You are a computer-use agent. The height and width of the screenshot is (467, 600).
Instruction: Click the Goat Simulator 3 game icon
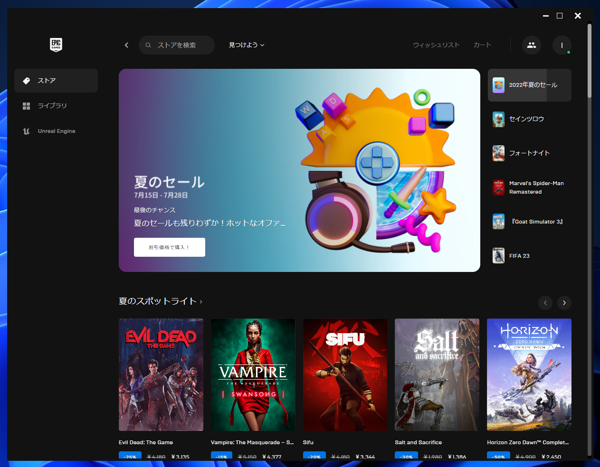pos(498,222)
